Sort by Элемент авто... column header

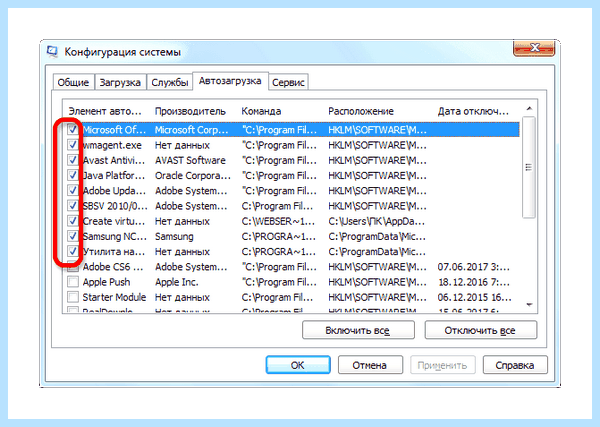click(x=105, y=111)
